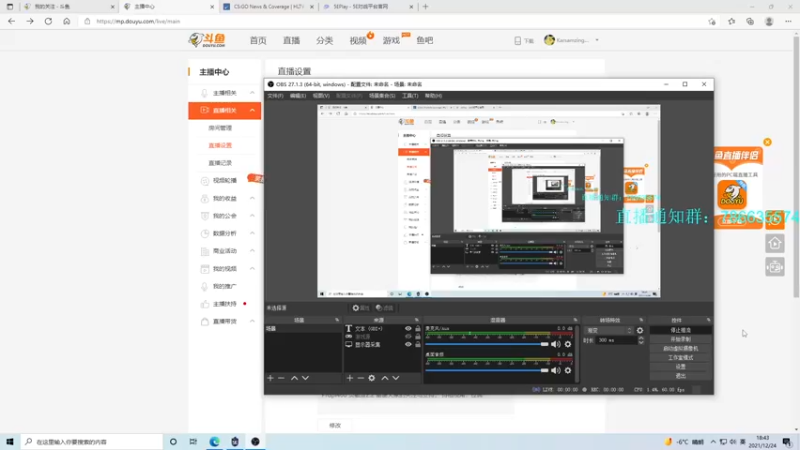Screen dimensions: 800x450
Task: Go back in browser history
Action: click(x=11, y=21)
